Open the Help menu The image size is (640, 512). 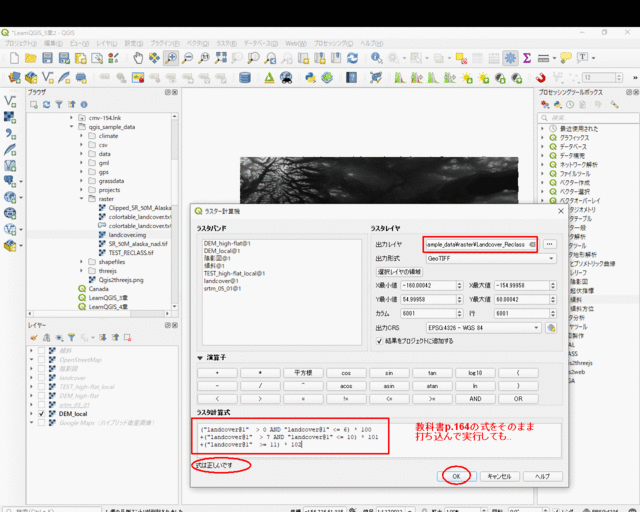[371, 43]
